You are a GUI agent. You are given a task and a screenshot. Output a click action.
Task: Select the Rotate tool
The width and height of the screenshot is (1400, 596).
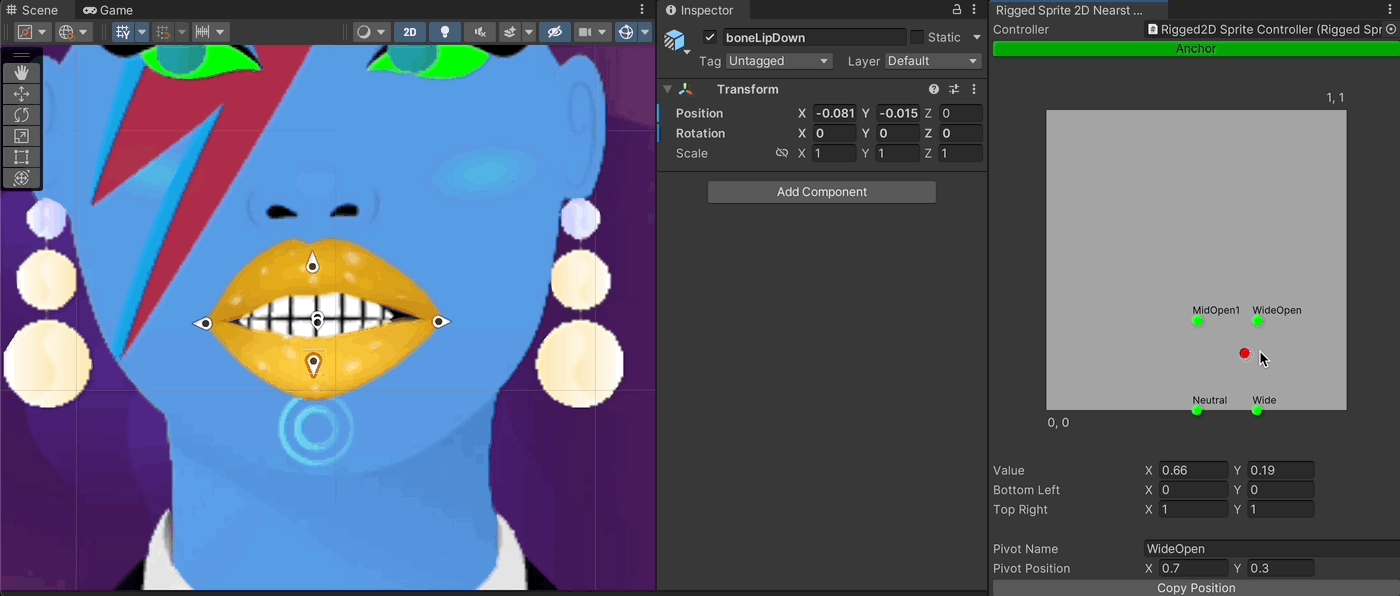(21, 115)
